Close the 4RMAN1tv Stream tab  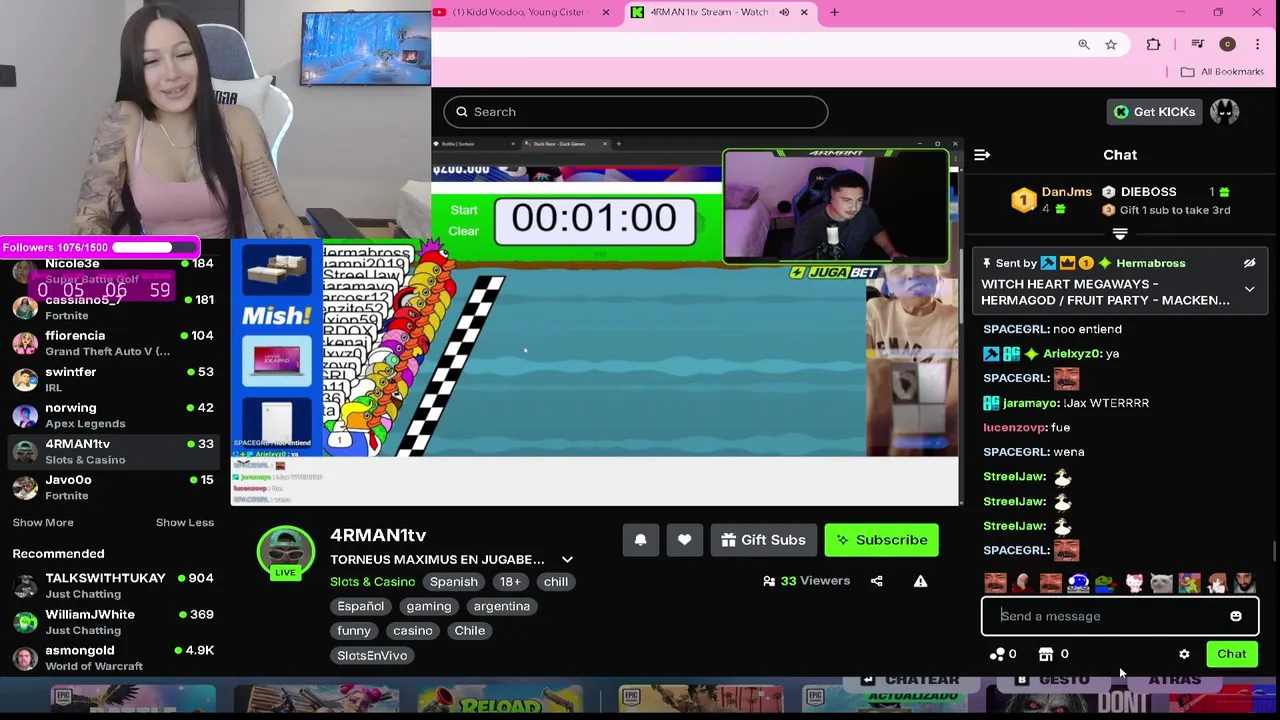pyautogui.click(x=804, y=12)
